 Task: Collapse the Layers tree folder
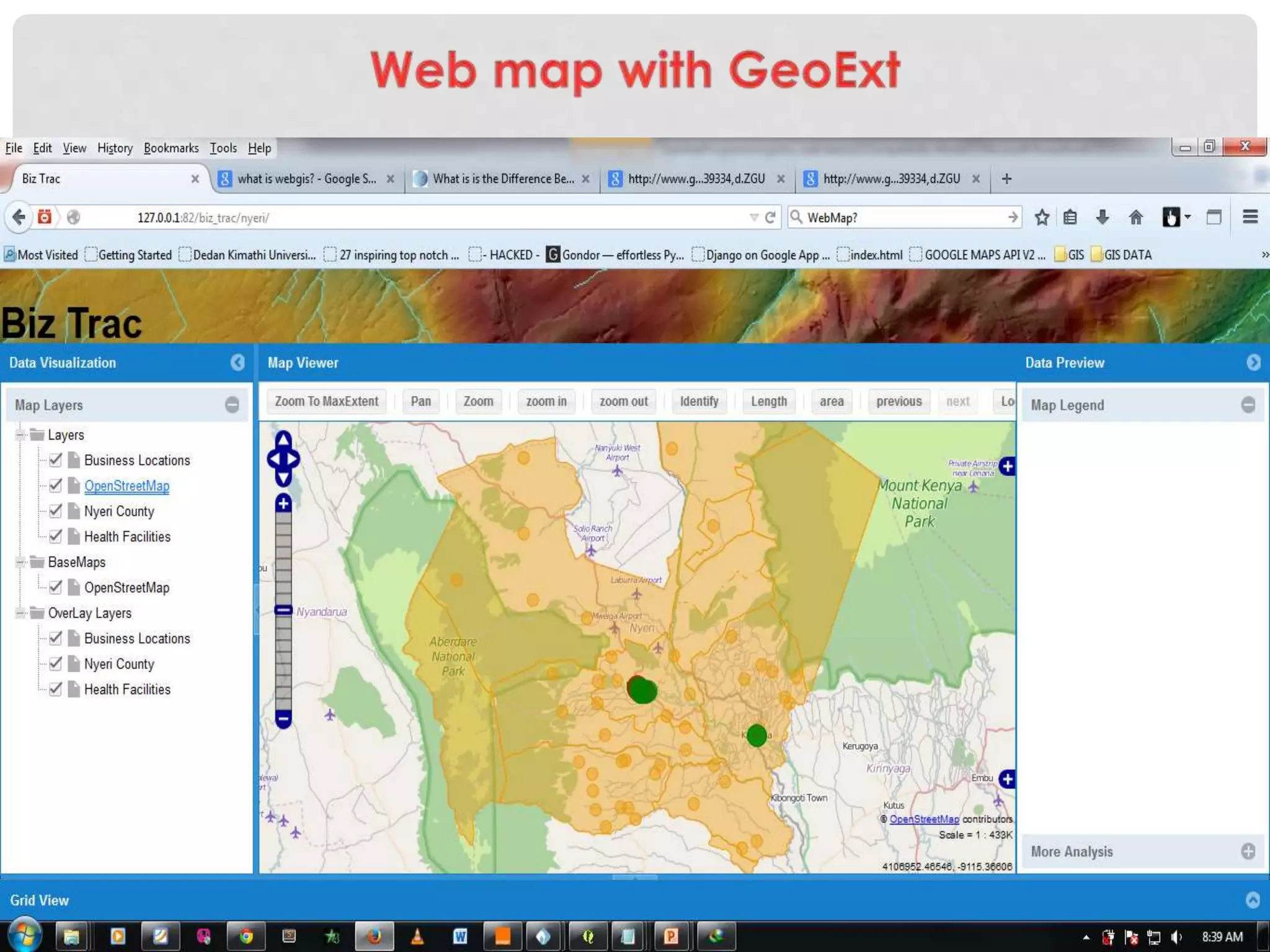(20, 434)
